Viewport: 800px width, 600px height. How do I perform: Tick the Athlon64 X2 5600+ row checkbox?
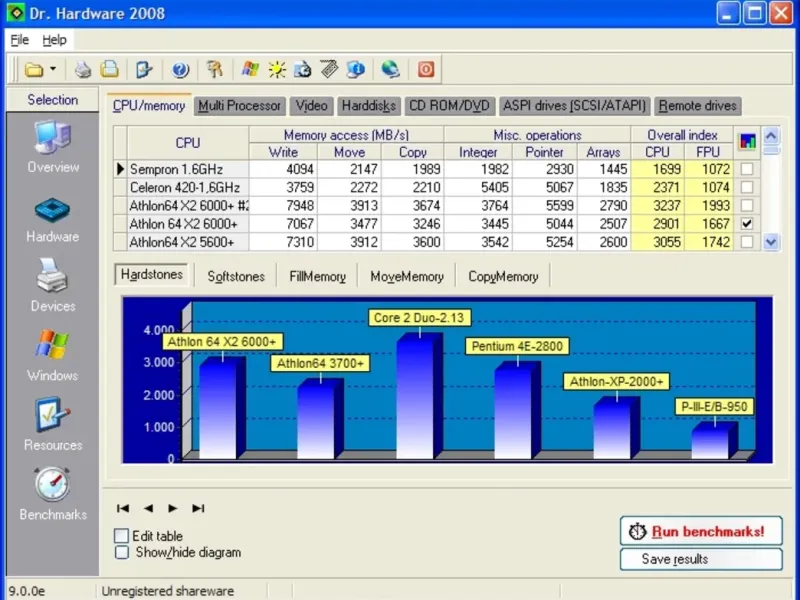747,242
